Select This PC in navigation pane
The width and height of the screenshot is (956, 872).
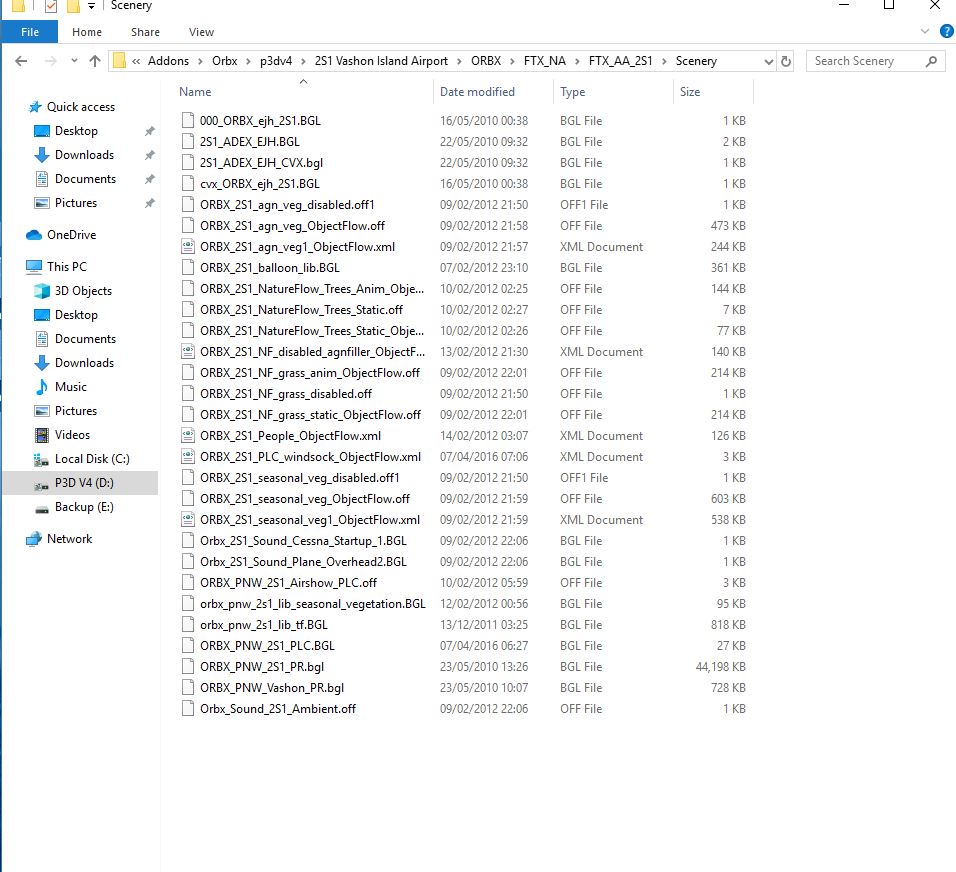point(66,266)
